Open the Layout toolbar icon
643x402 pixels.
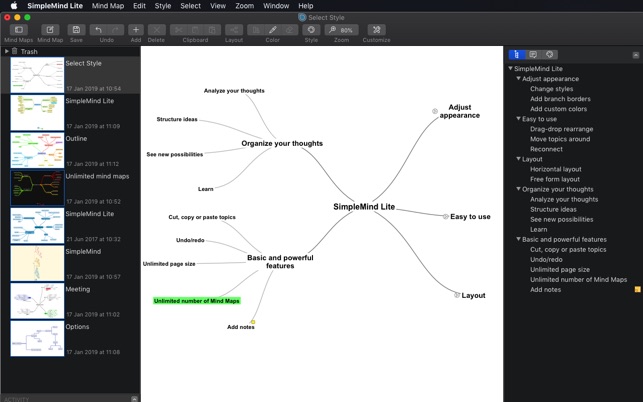tap(234, 30)
